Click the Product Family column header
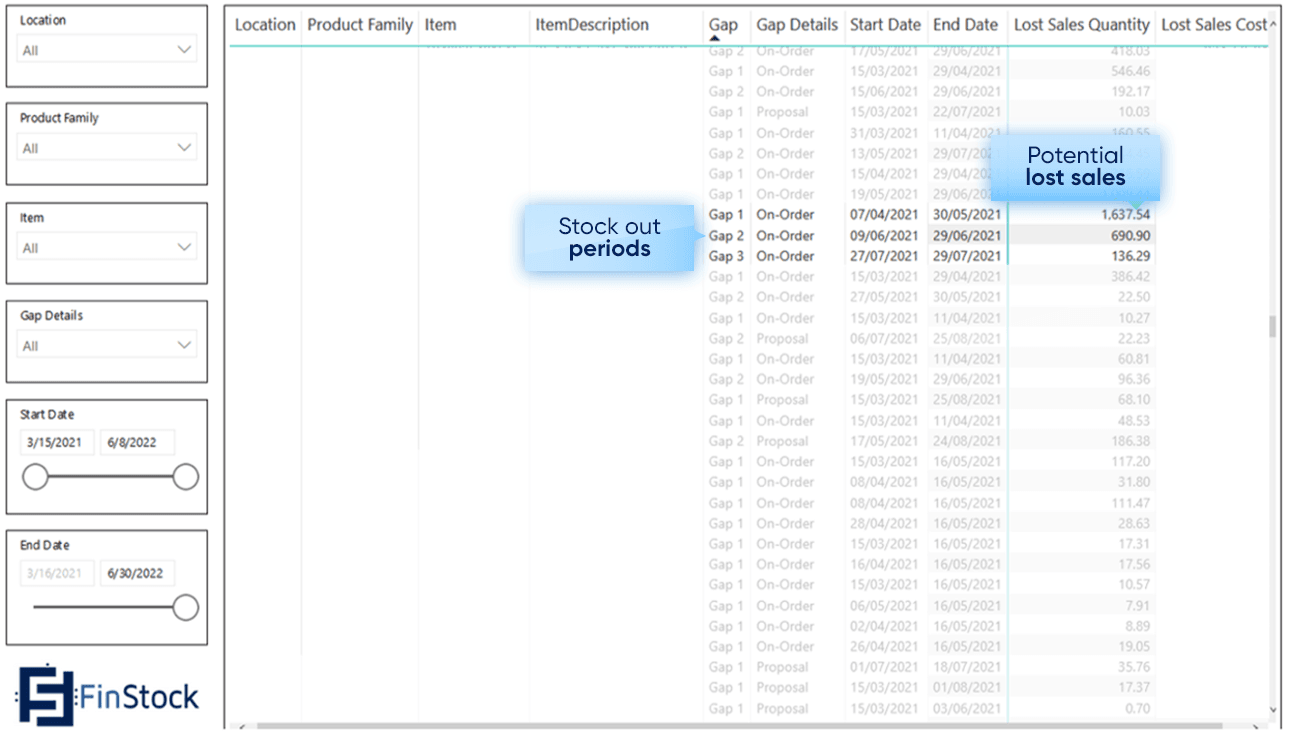 coord(360,25)
